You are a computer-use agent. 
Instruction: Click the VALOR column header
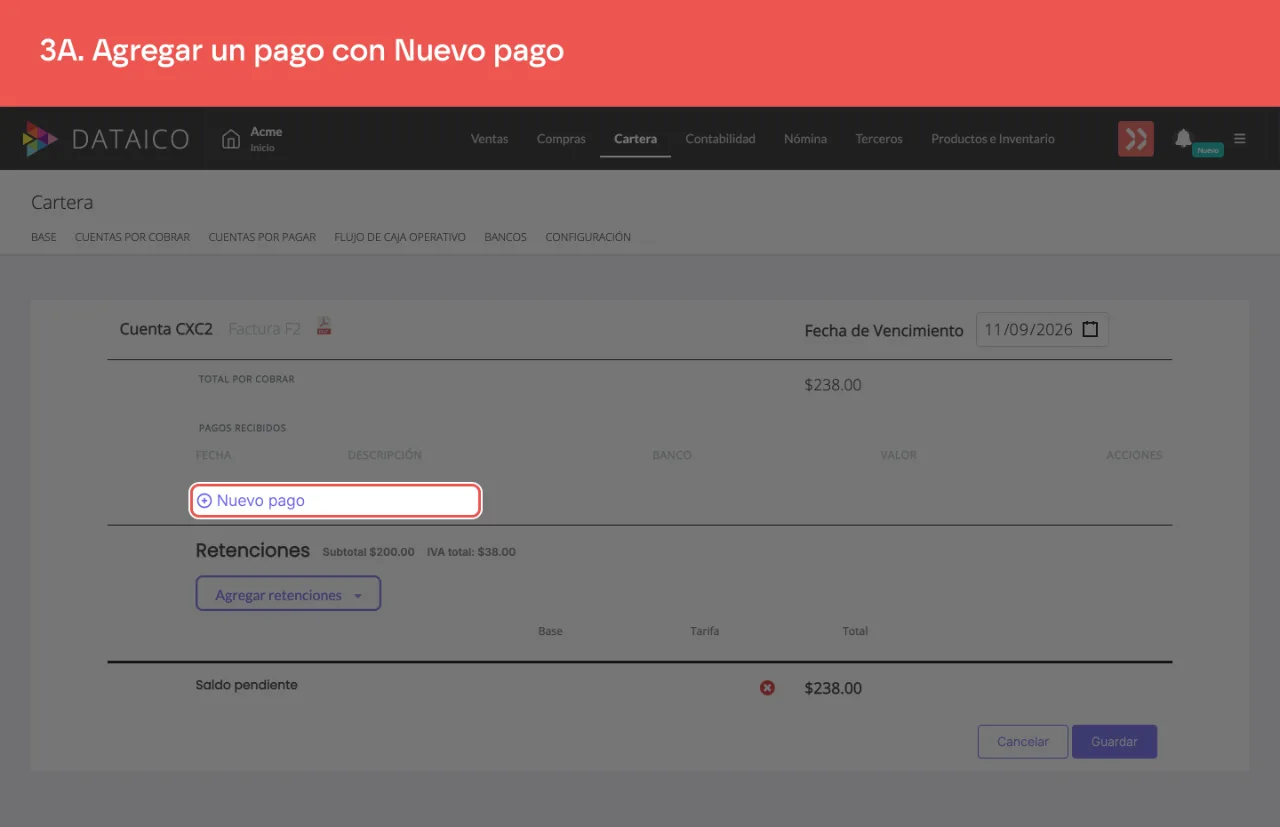point(899,455)
